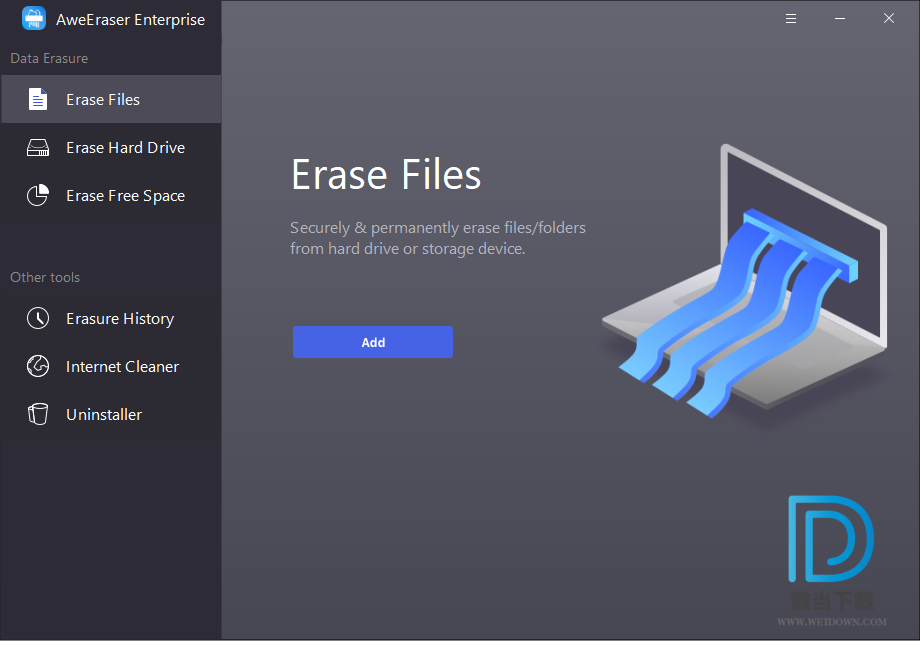Go to Erasure History label

120,319
